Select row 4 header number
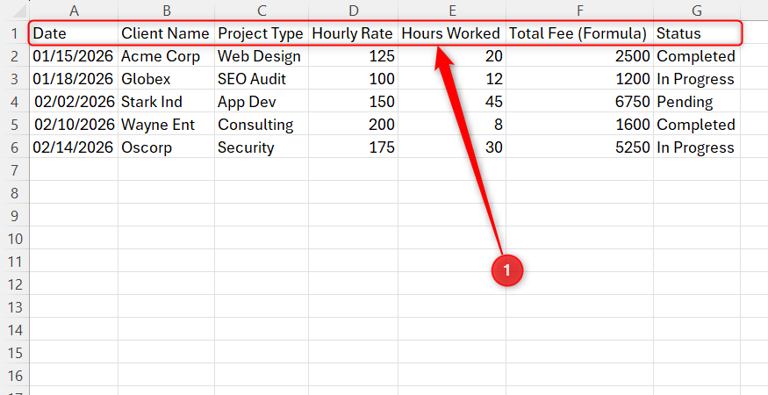The width and height of the screenshot is (768, 395). (x=15, y=101)
